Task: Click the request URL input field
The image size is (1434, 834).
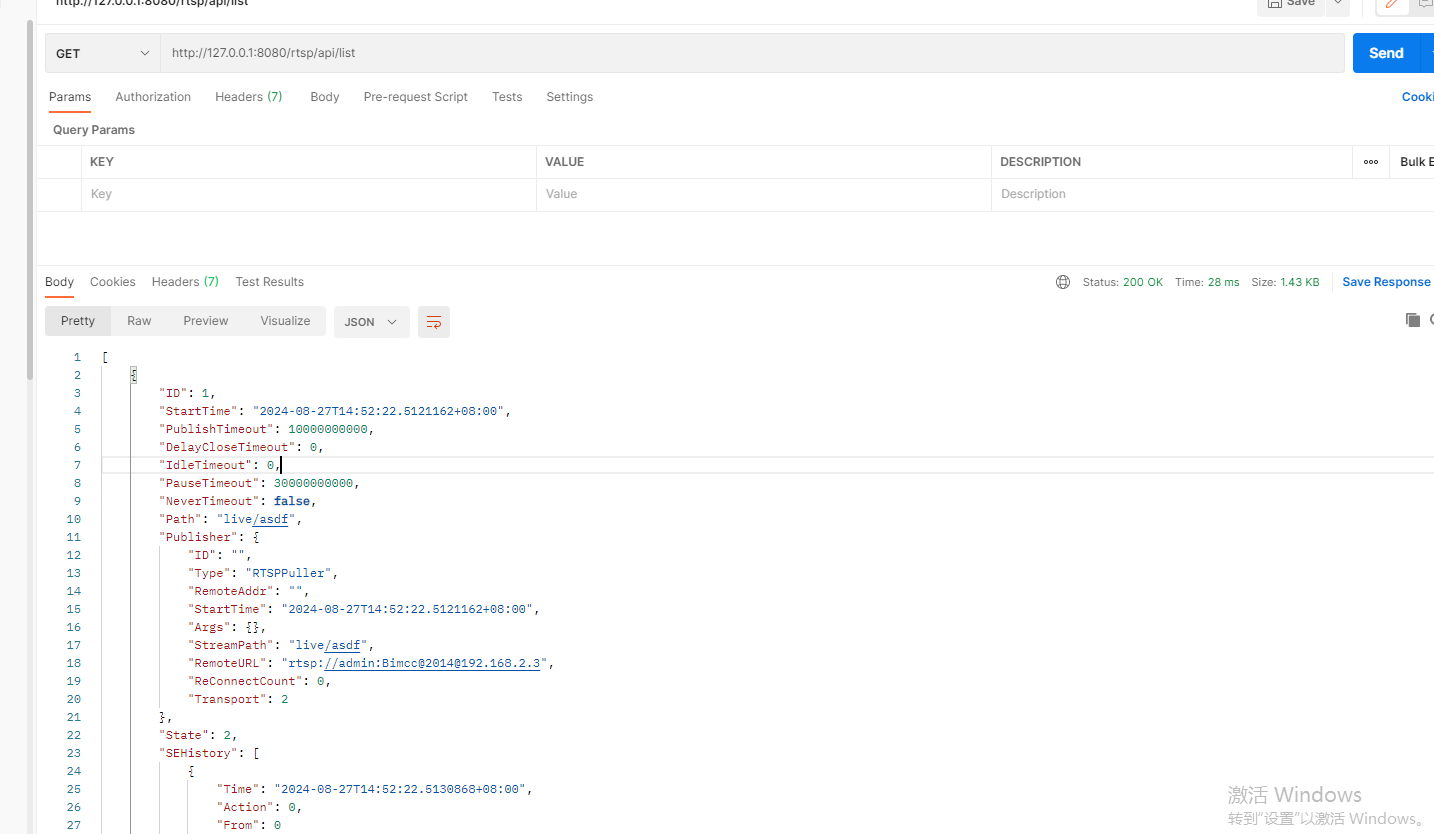Action: (752, 53)
